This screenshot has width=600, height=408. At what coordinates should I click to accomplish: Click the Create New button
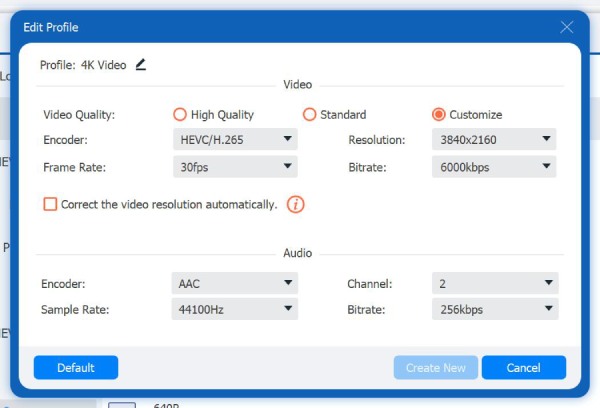click(x=435, y=367)
